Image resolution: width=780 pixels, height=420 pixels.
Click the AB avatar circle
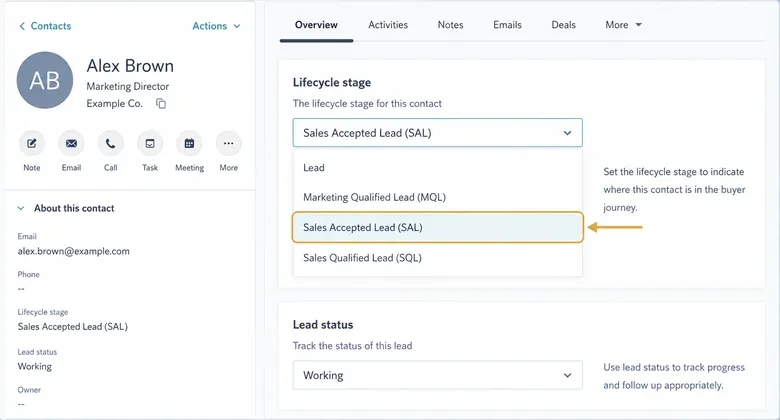[45, 80]
